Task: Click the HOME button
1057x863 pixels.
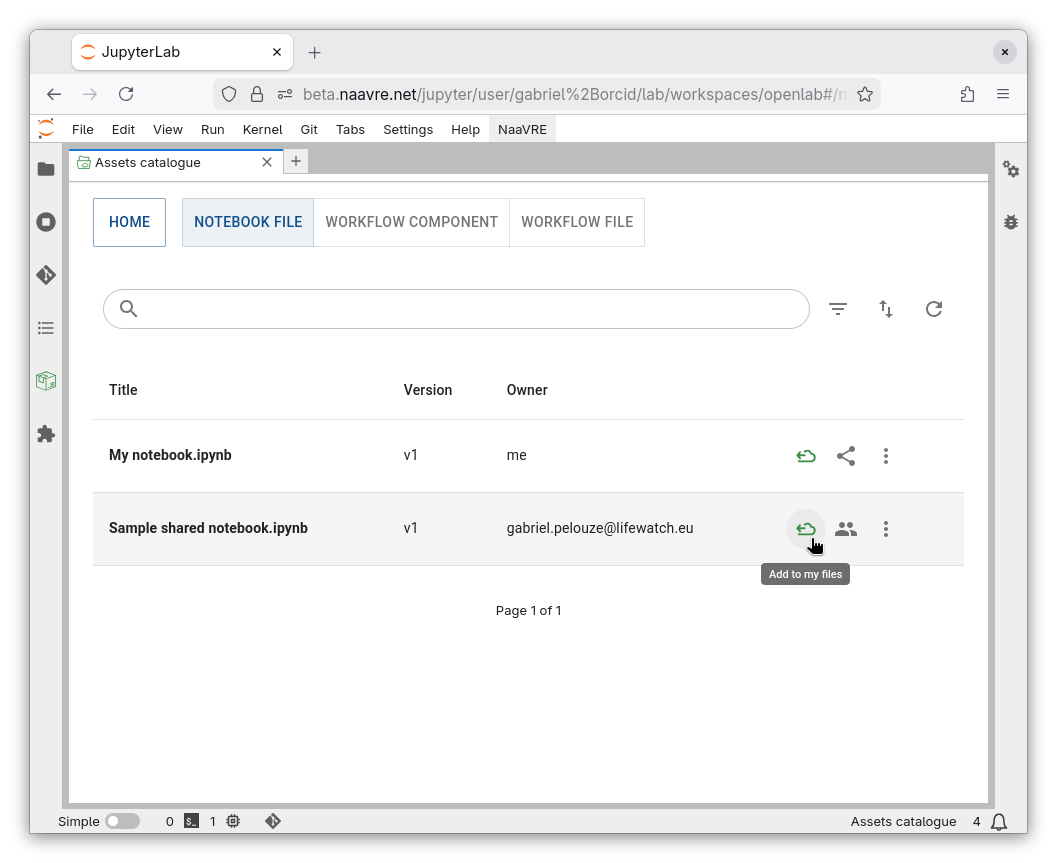Action: [129, 222]
